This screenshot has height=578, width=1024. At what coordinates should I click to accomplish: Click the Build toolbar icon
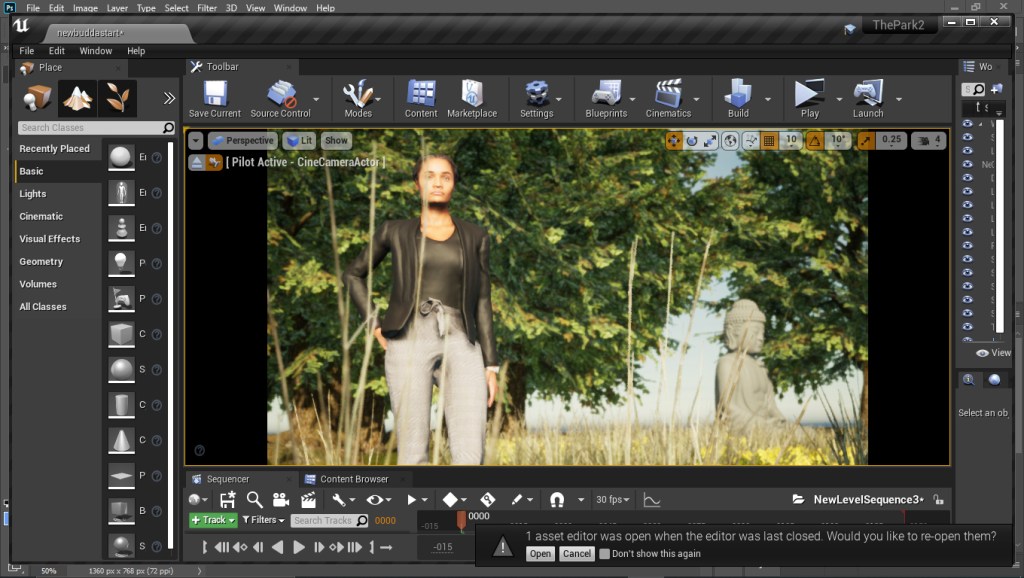738,95
